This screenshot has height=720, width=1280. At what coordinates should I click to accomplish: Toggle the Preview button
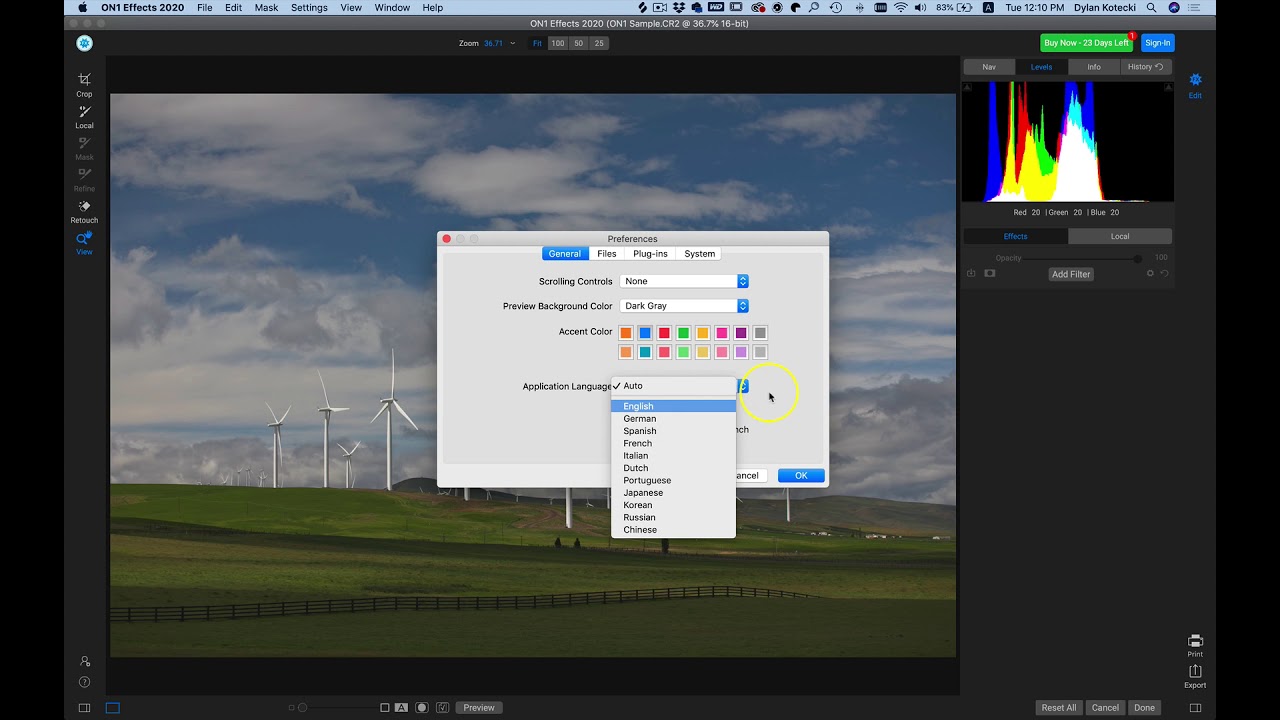click(478, 707)
